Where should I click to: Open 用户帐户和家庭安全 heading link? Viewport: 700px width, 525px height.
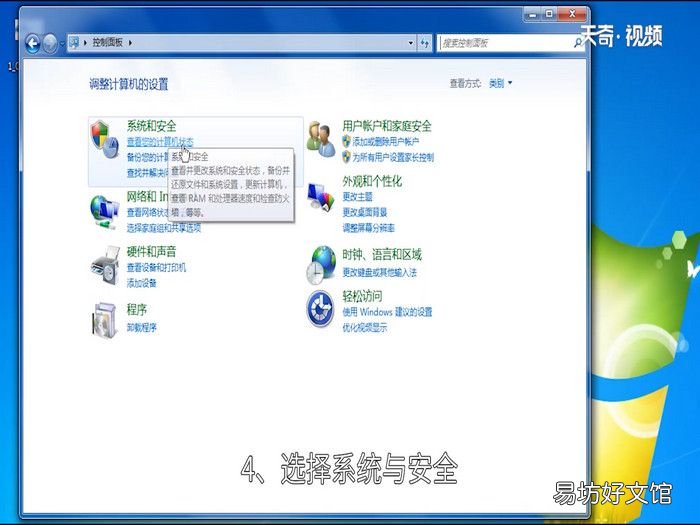(387, 126)
